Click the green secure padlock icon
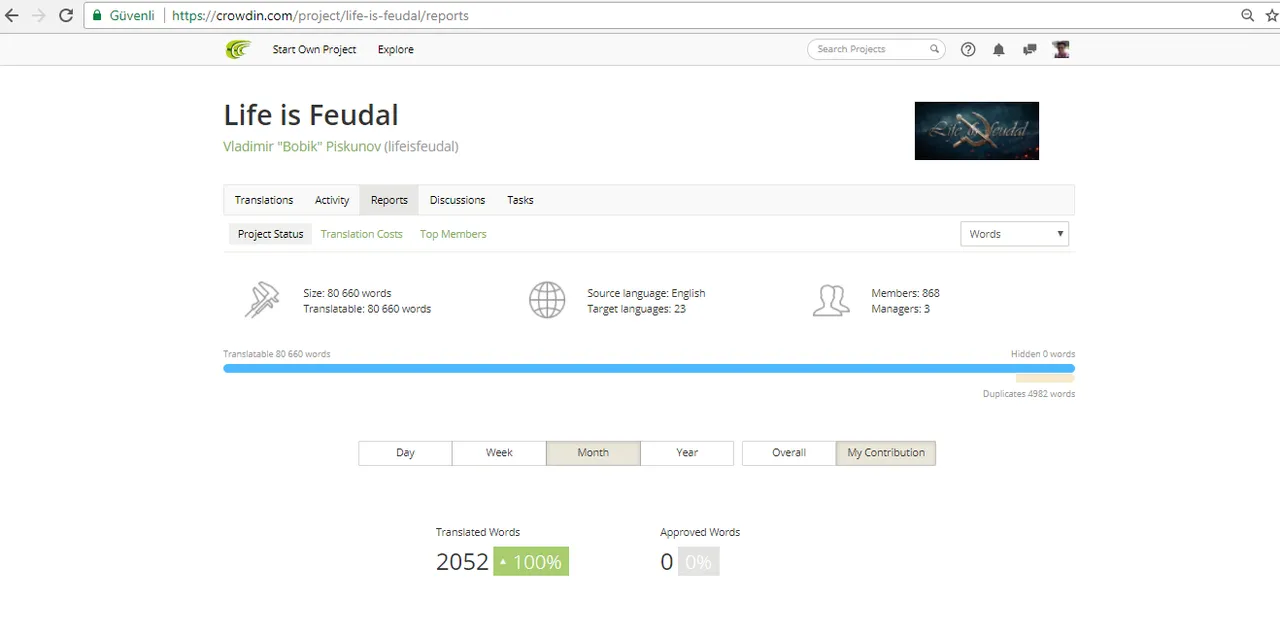1280x628 pixels. click(x=97, y=16)
